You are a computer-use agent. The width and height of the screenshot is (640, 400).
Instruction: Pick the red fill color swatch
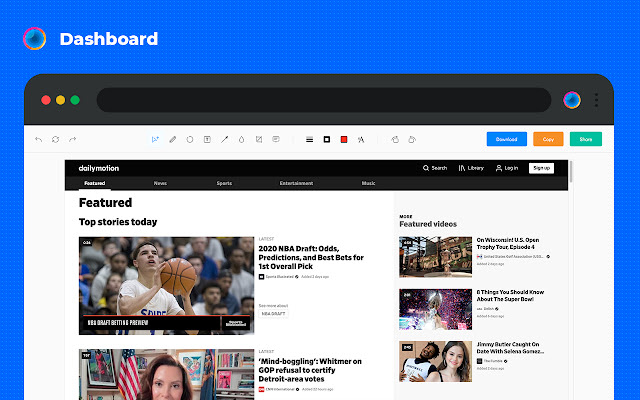point(344,140)
